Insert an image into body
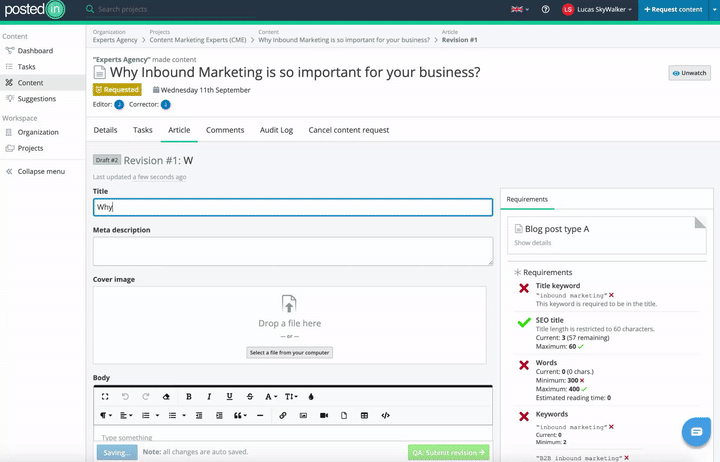This screenshot has height=462, width=720. point(303,415)
